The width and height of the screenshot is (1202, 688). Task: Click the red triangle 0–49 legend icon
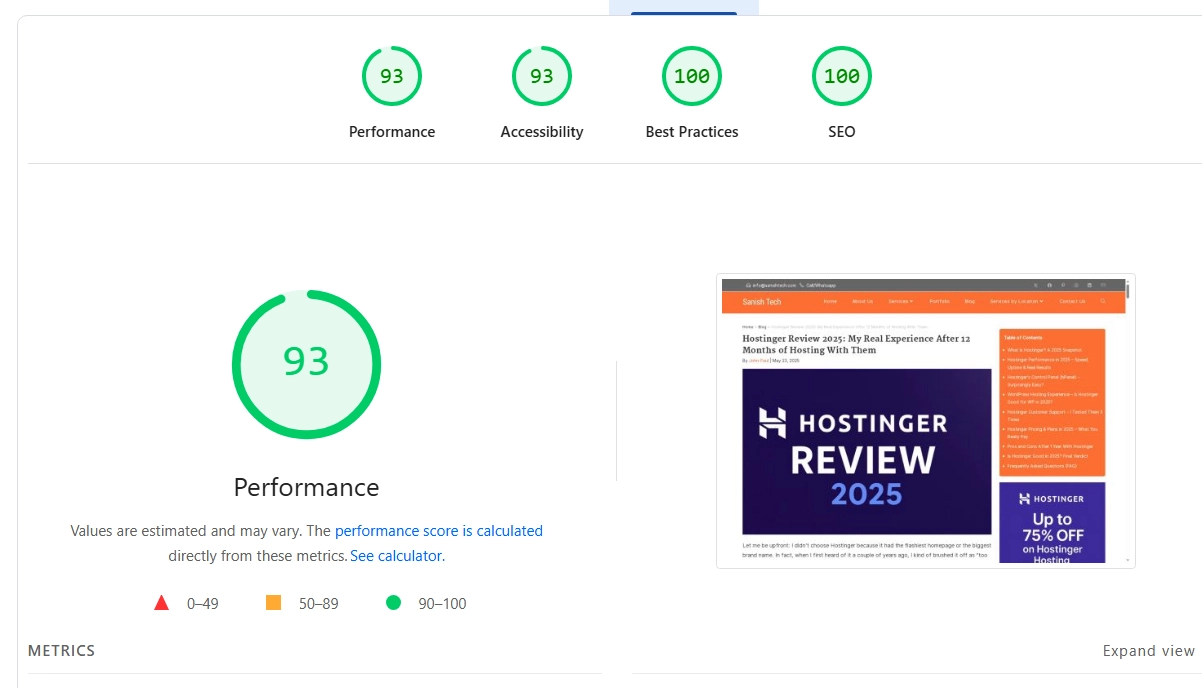162,603
